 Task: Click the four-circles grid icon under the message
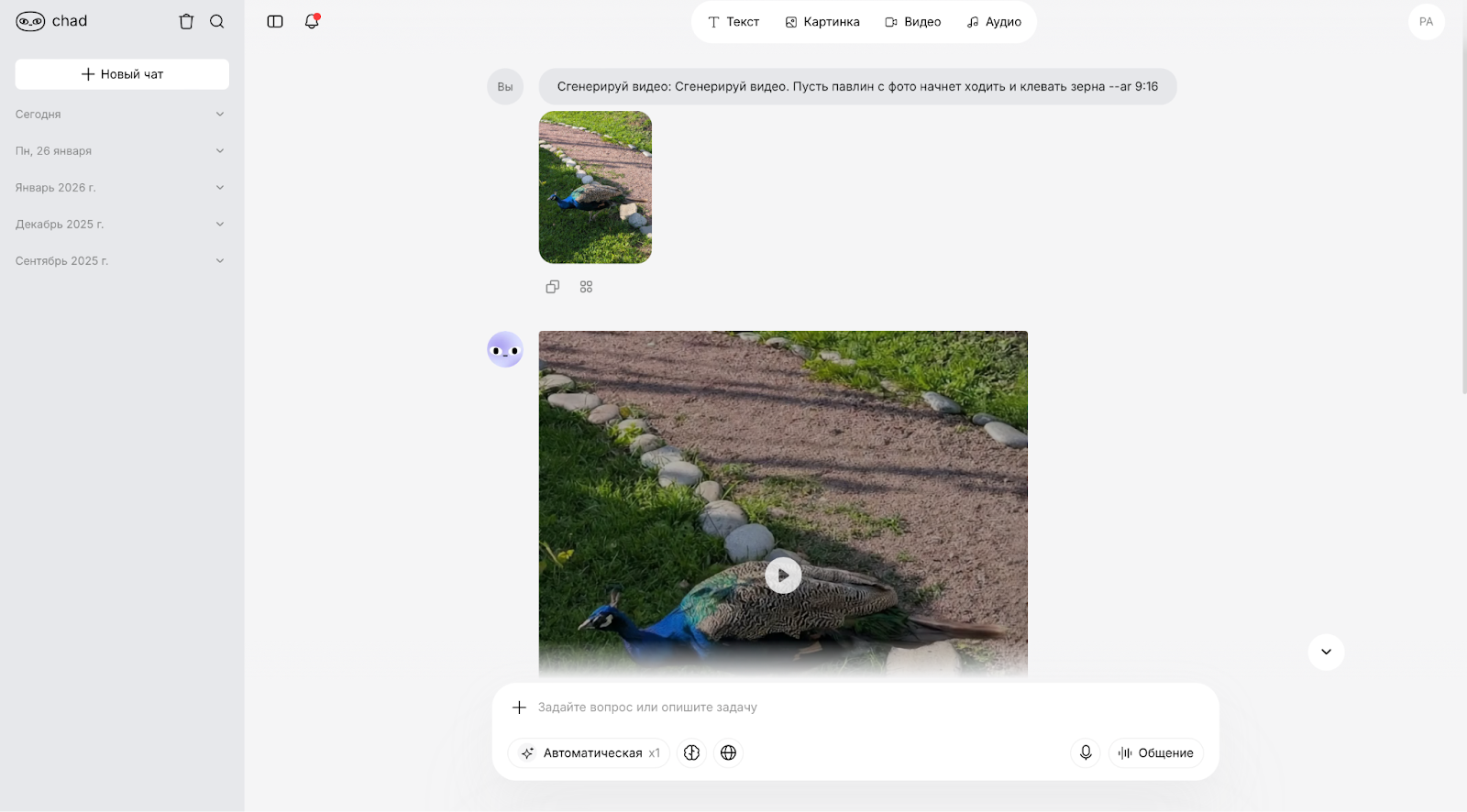(x=587, y=287)
